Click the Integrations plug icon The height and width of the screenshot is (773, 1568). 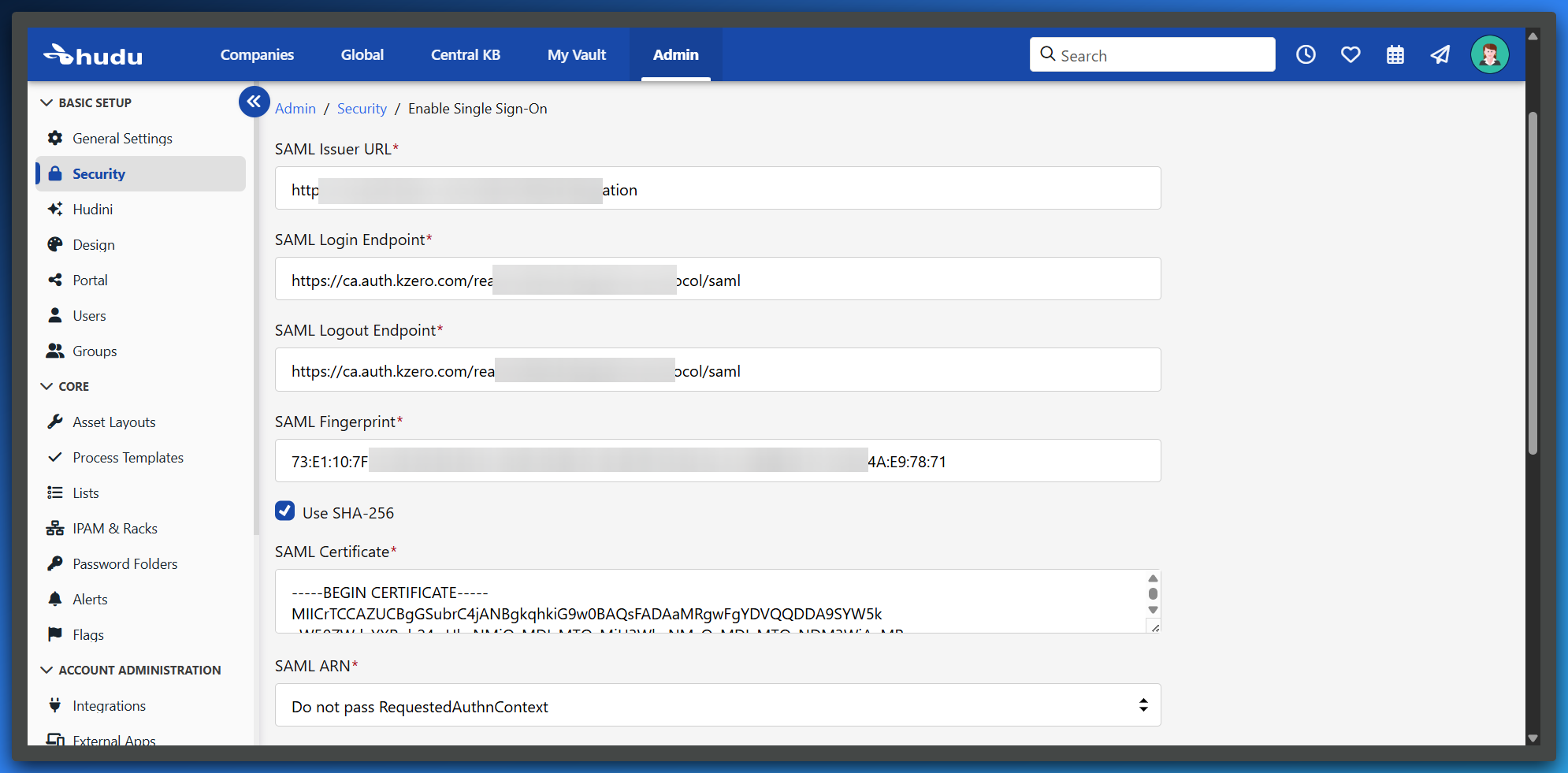(x=55, y=705)
